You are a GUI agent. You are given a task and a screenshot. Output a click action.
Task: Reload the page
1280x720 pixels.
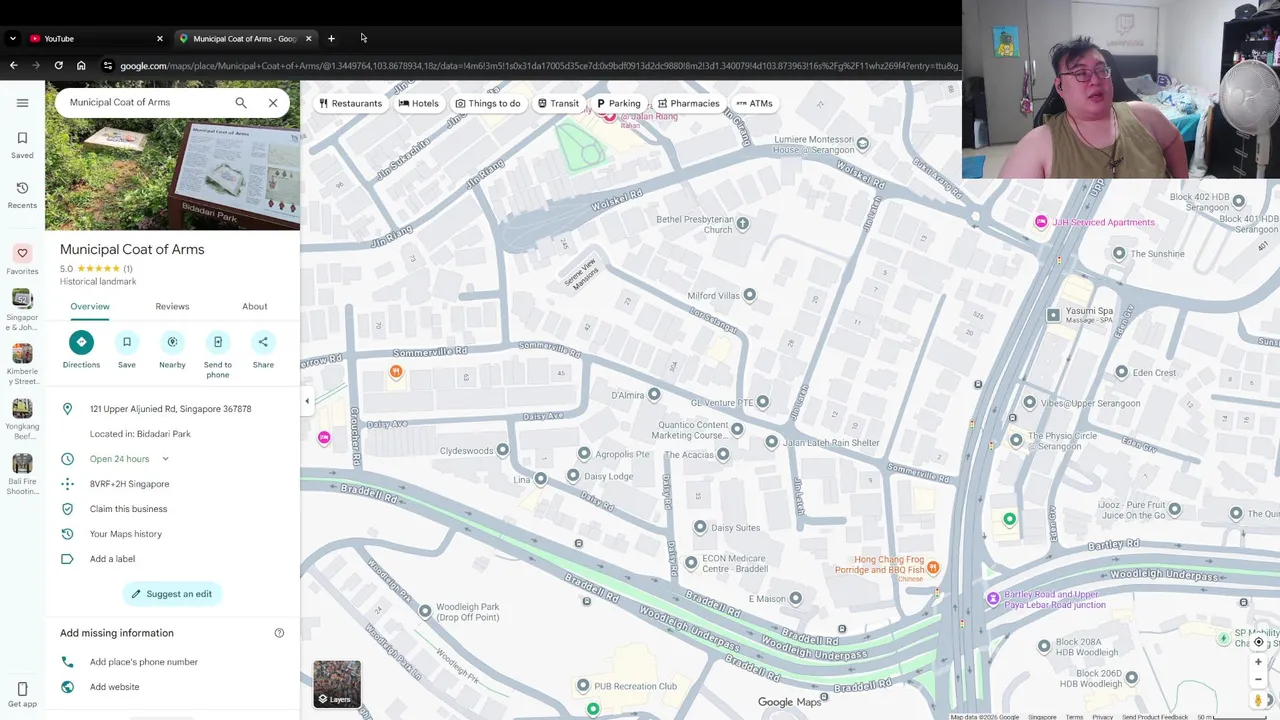(x=58, y=66)
